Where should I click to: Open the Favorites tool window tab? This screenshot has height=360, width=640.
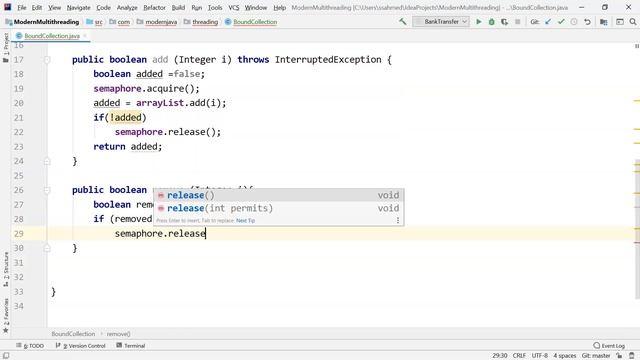(x=6, y=316)
